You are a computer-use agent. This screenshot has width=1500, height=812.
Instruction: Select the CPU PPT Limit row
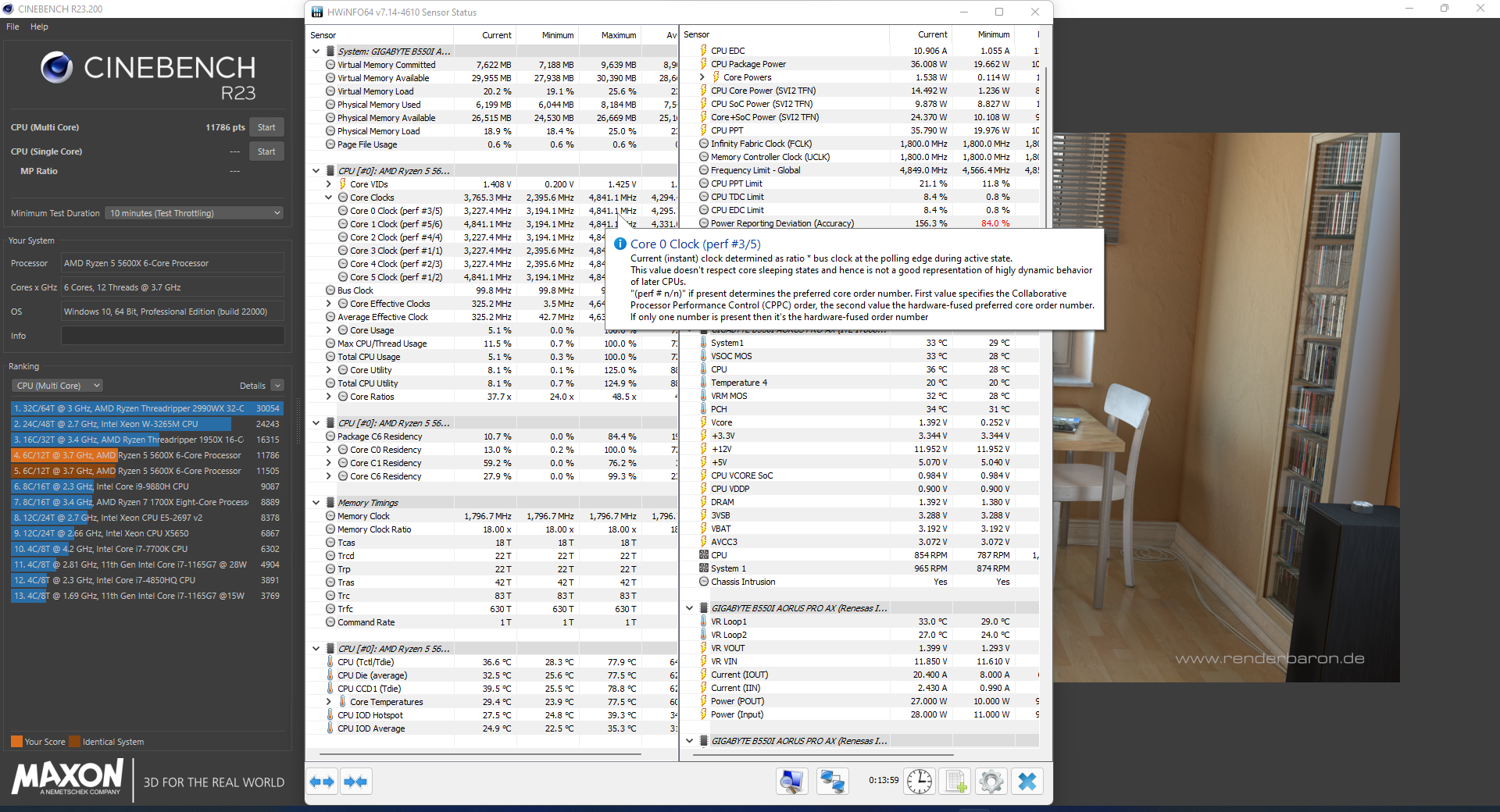coord(859,183)
